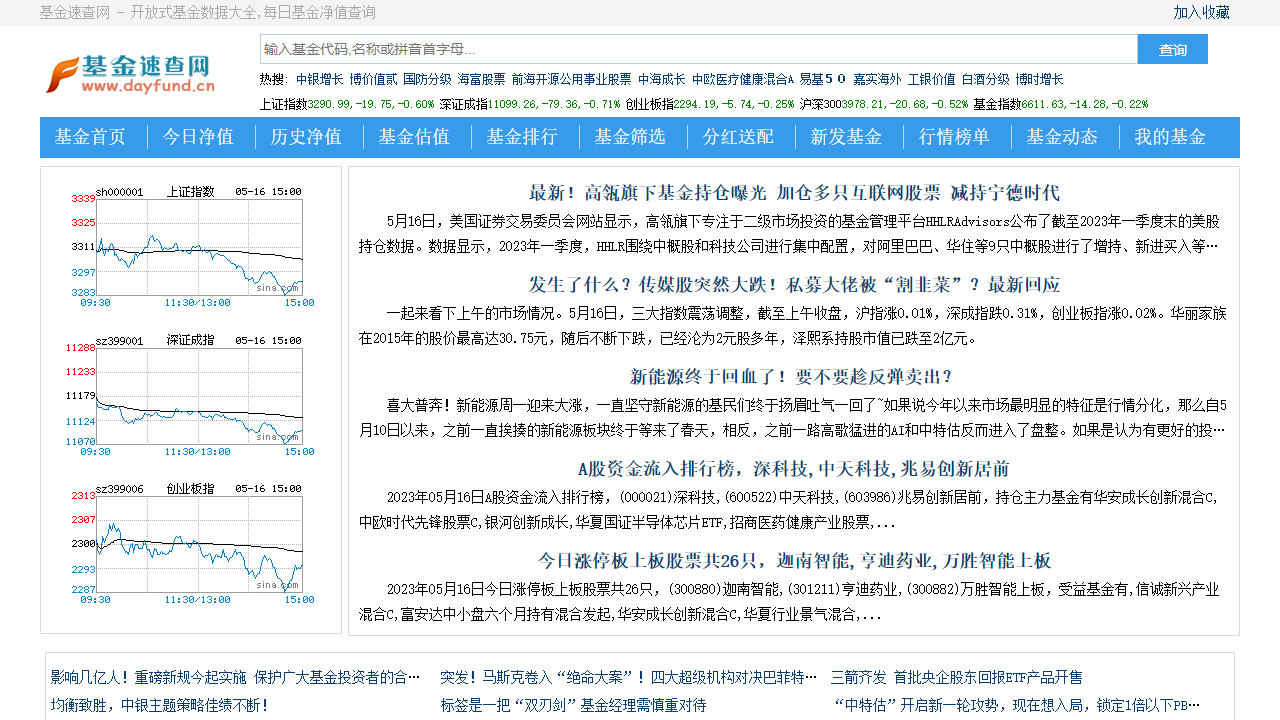Click the 基金速查网 dayfund.cn logo
Viewport: 1280px width, 720px height.
point(130,75)
